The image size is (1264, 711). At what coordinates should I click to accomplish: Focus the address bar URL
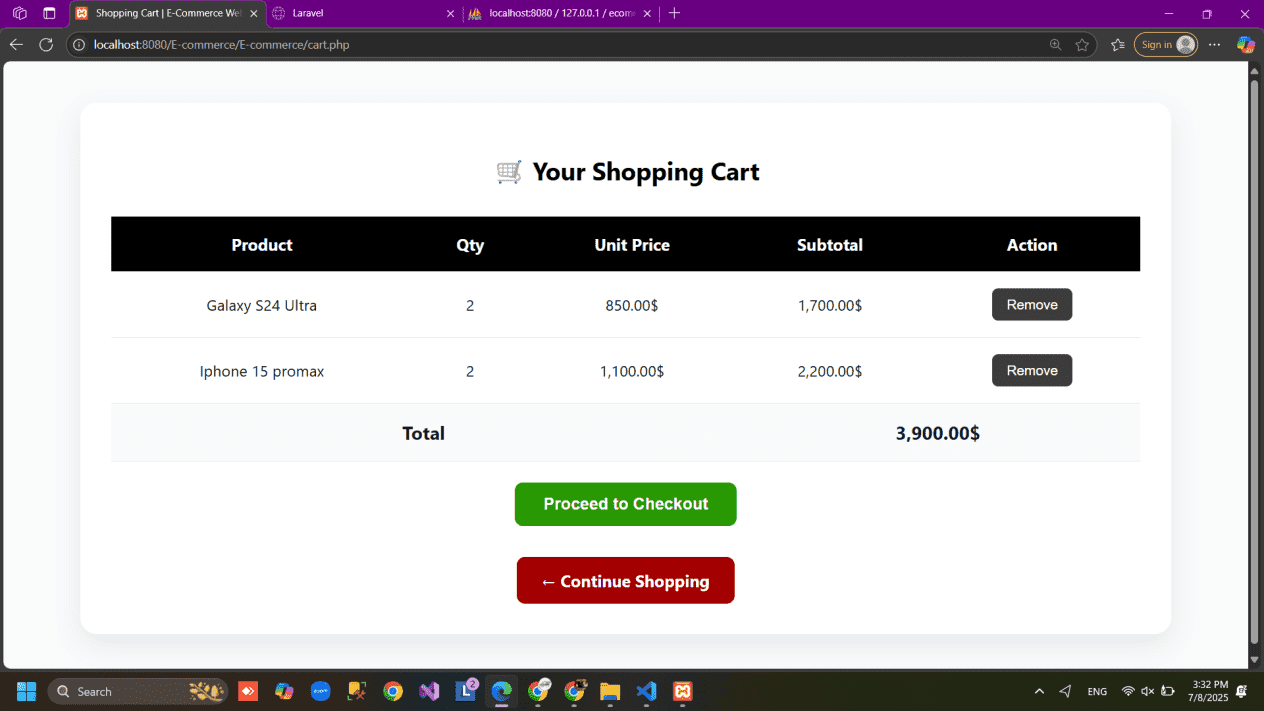[221, 45]
